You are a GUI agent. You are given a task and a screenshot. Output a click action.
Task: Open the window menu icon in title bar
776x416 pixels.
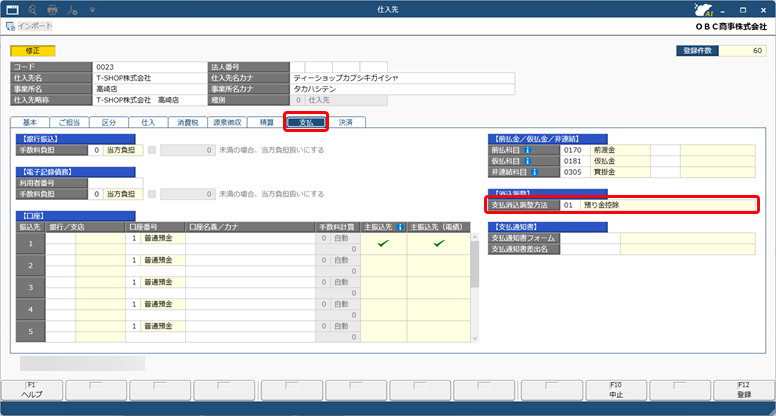click(x=12, y=9)
